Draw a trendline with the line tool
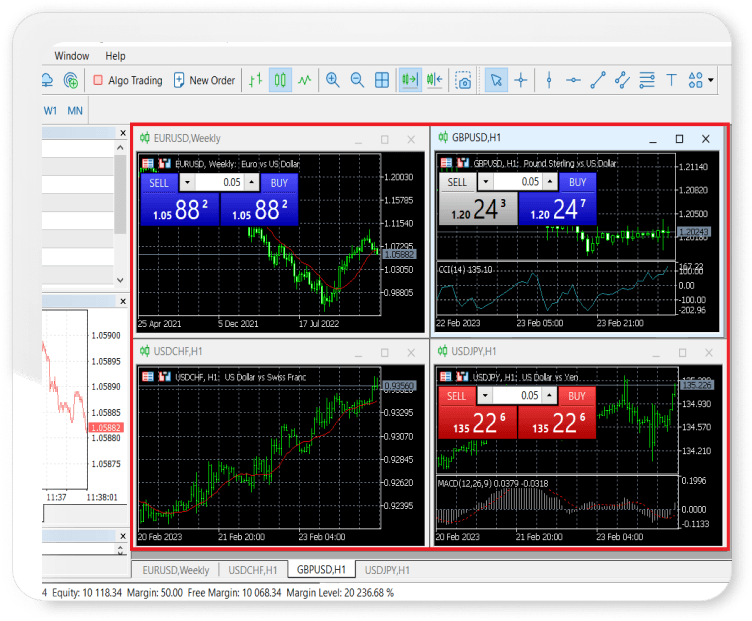 (598, 80)
